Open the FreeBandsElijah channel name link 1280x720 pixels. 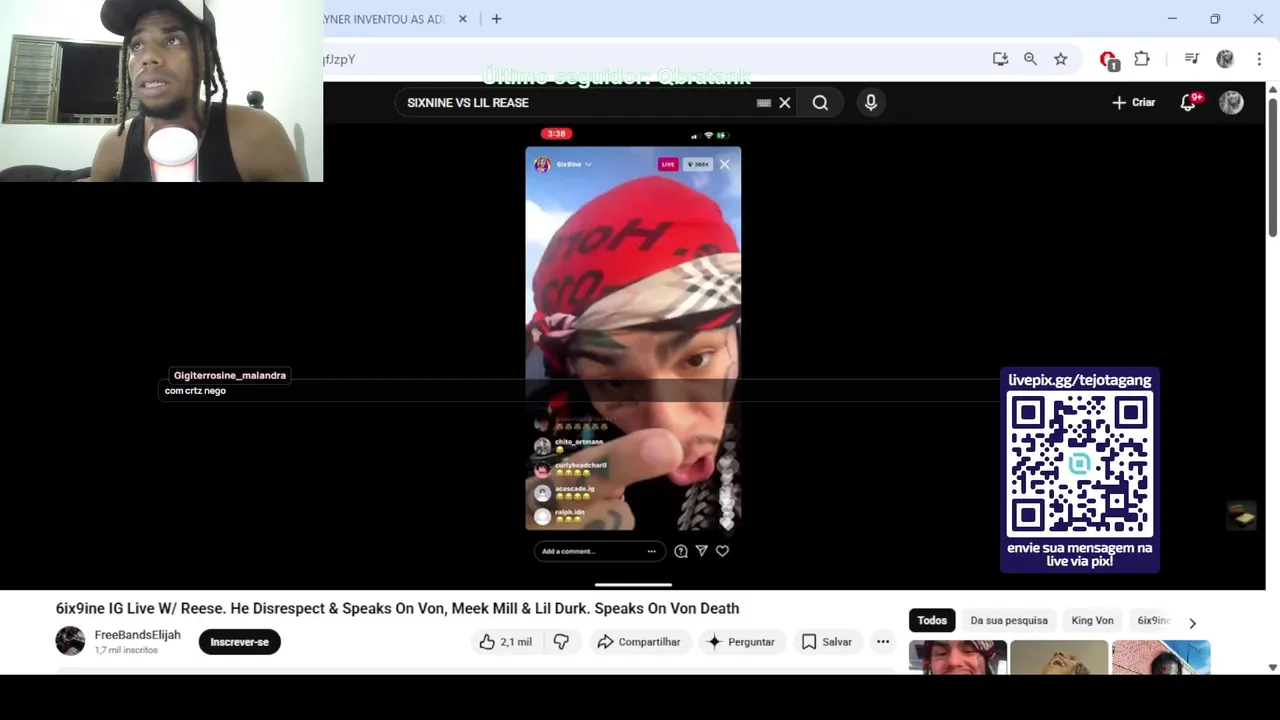point(137,635)
